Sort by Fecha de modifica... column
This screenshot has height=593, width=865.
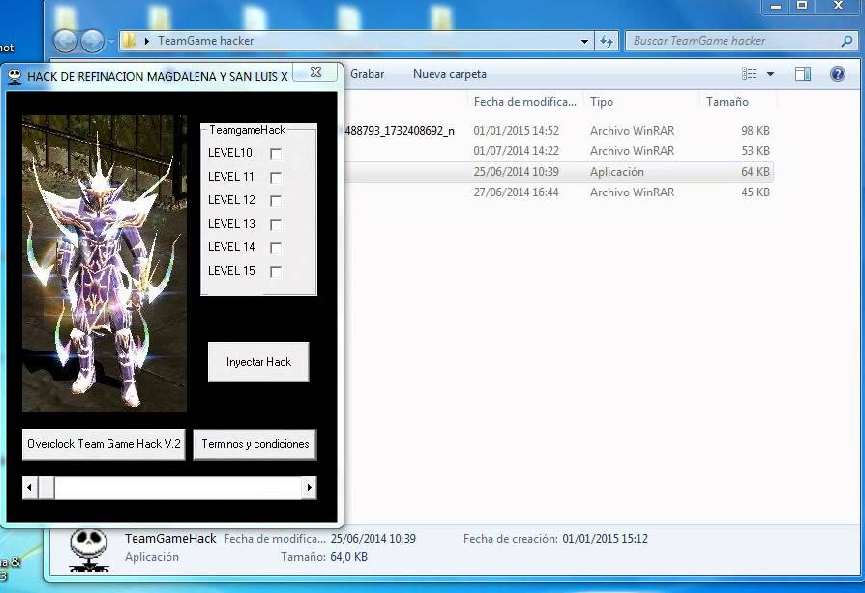525,102
